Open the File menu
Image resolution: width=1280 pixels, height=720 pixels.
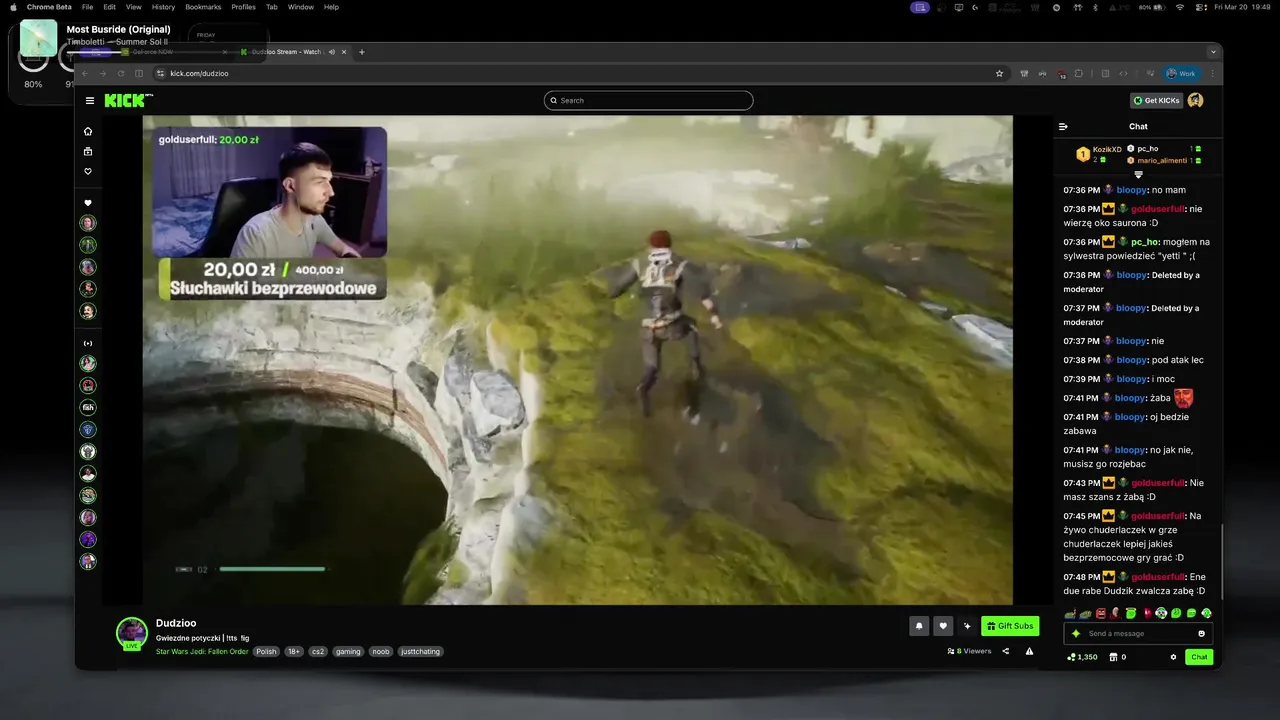[x=87, y=7]
